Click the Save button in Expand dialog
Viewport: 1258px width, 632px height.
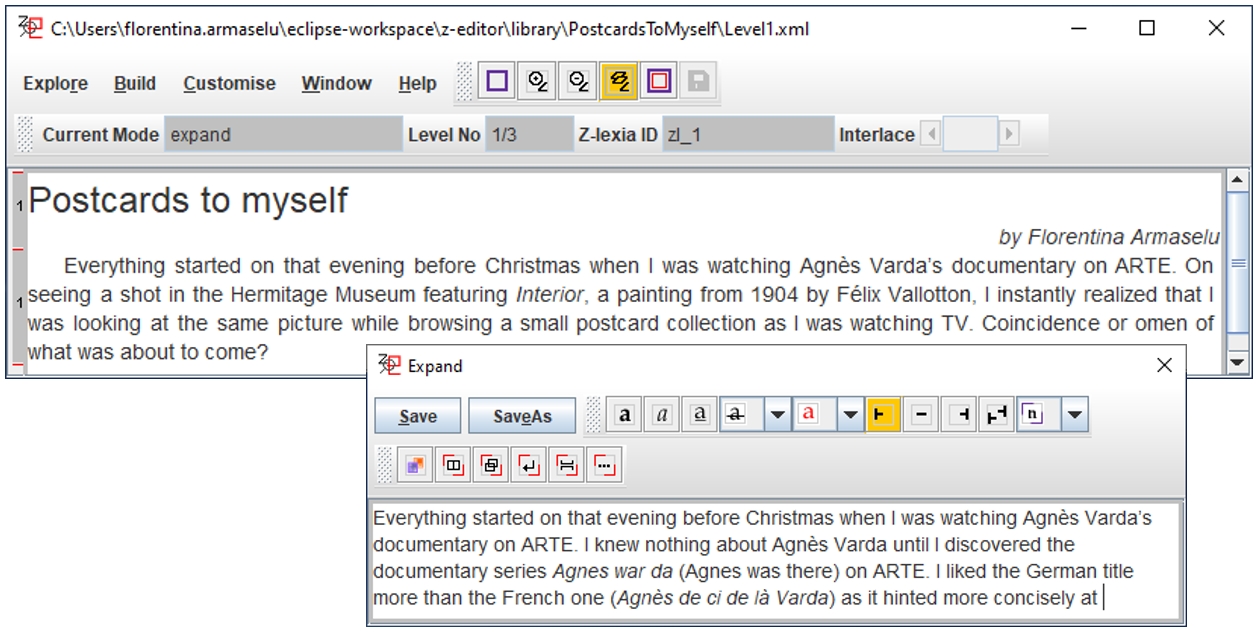418,416
